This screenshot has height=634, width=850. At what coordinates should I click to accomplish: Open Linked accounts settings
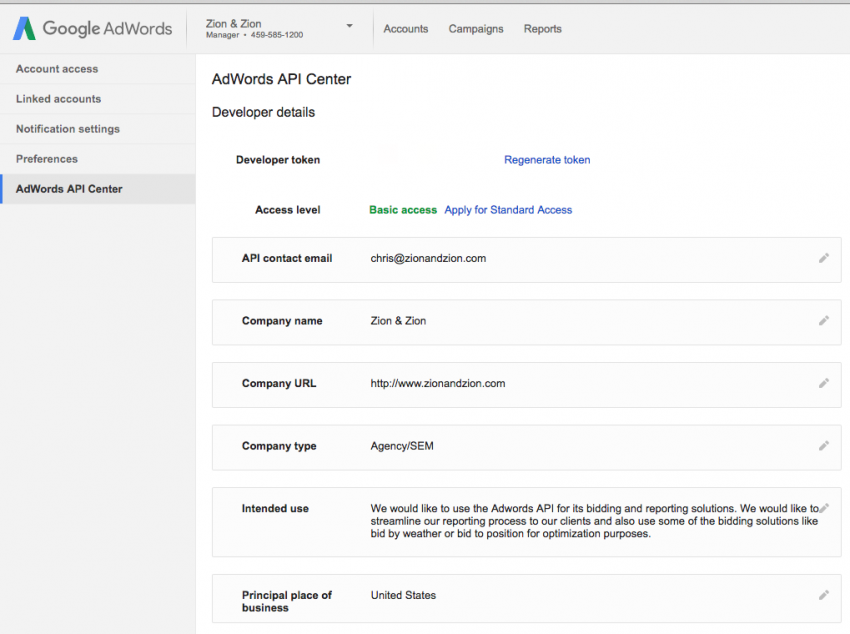tap(59, 98)
